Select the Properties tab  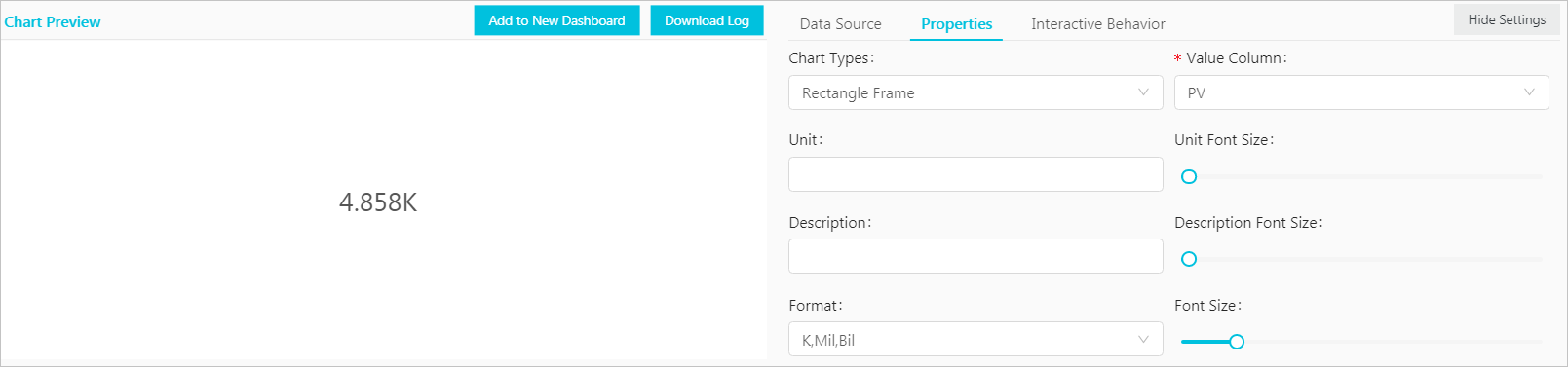(x=956, y=24)
